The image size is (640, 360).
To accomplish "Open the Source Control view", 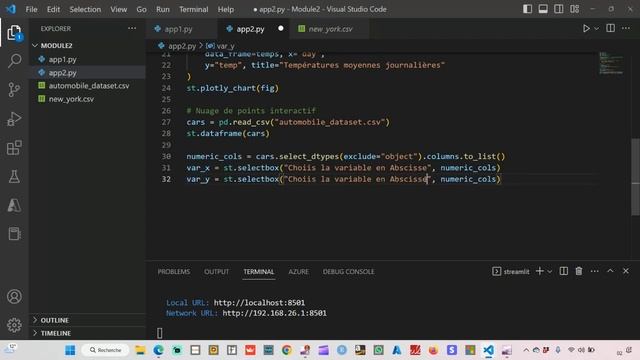I will tap(14, 90).
